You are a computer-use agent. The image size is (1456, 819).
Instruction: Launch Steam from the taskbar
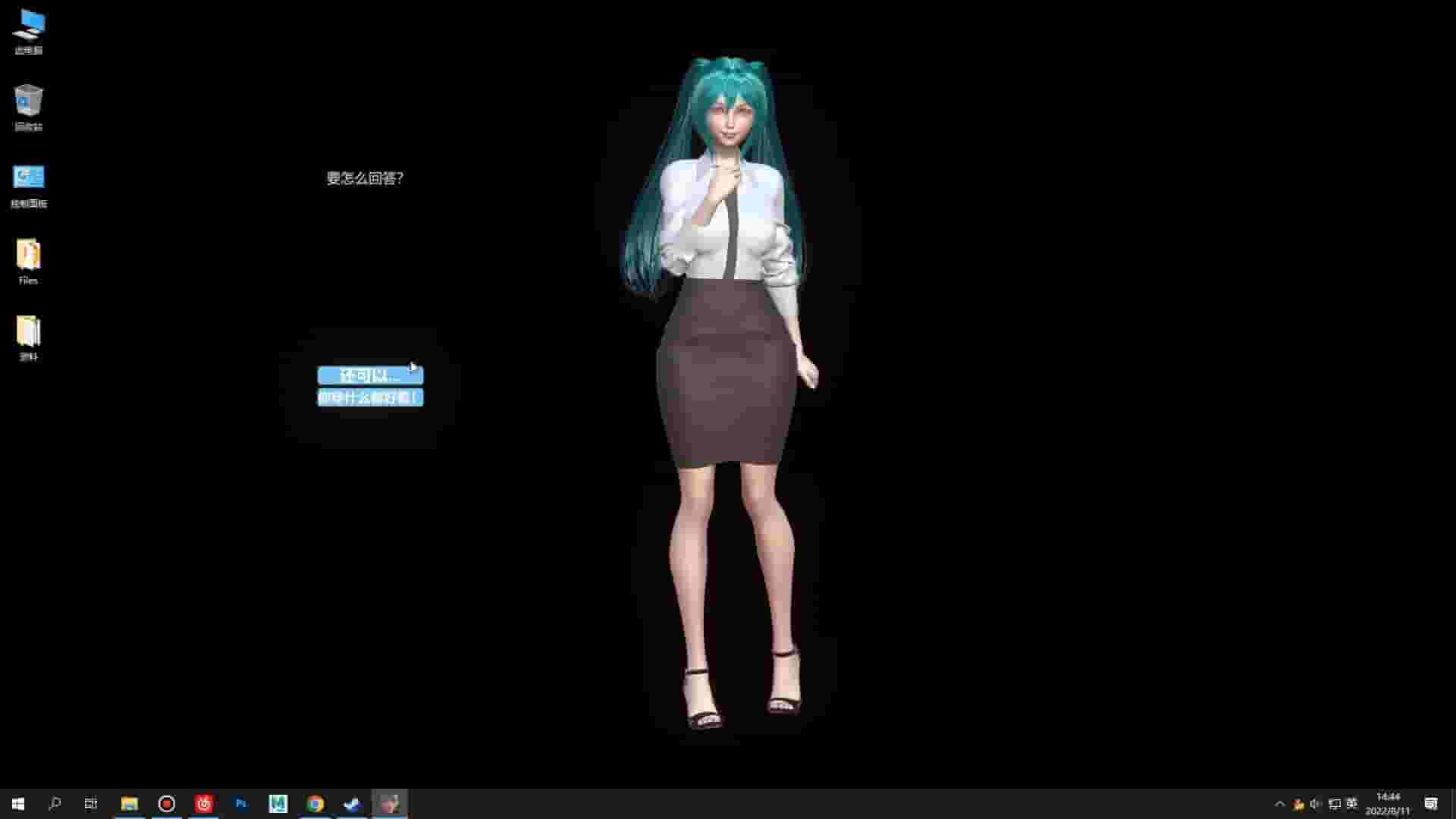point(352,803)
